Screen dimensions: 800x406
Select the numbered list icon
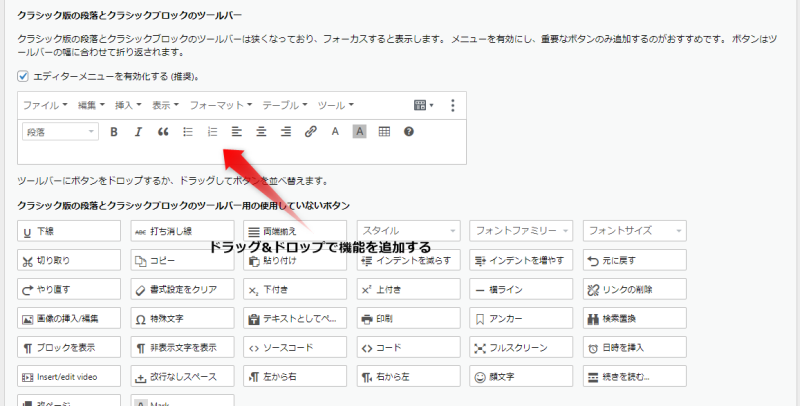coord(212,132)
